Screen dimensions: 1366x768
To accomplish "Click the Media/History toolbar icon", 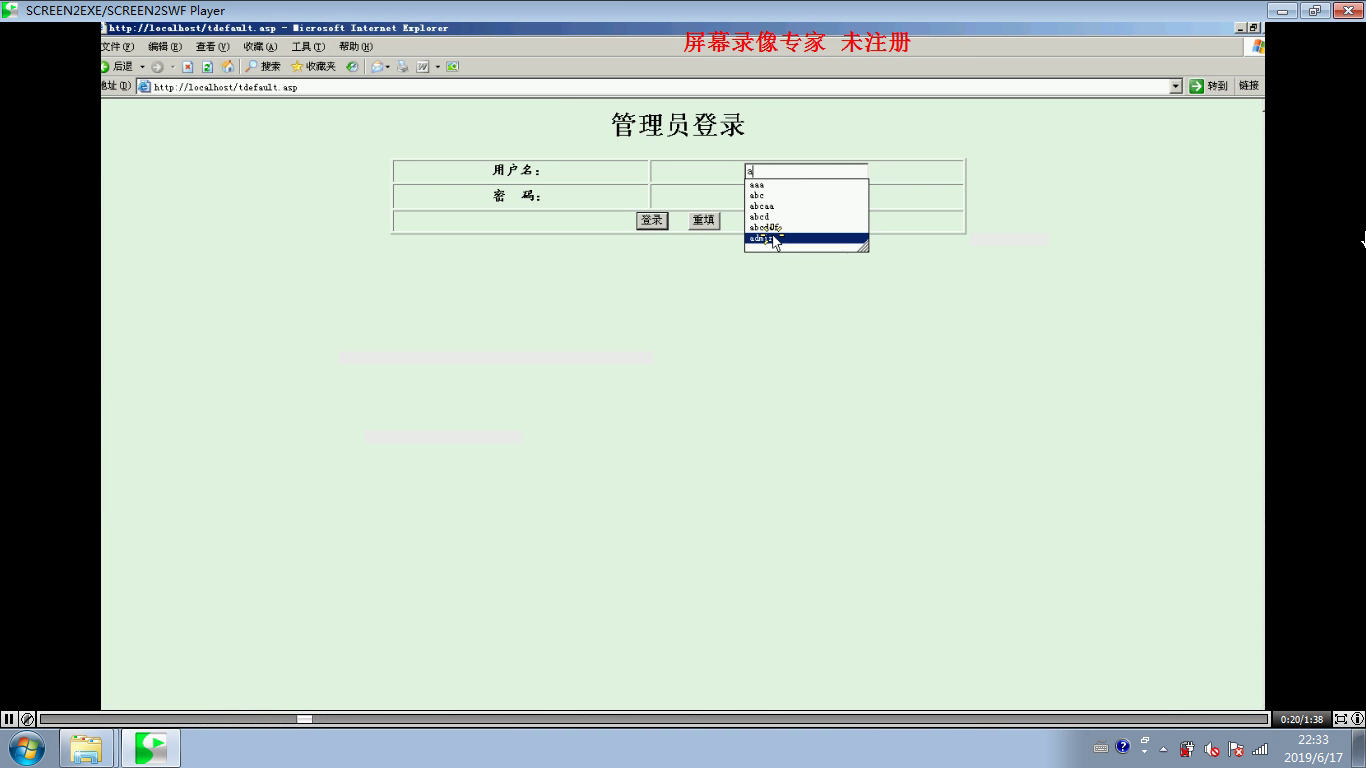I will 352,67.
